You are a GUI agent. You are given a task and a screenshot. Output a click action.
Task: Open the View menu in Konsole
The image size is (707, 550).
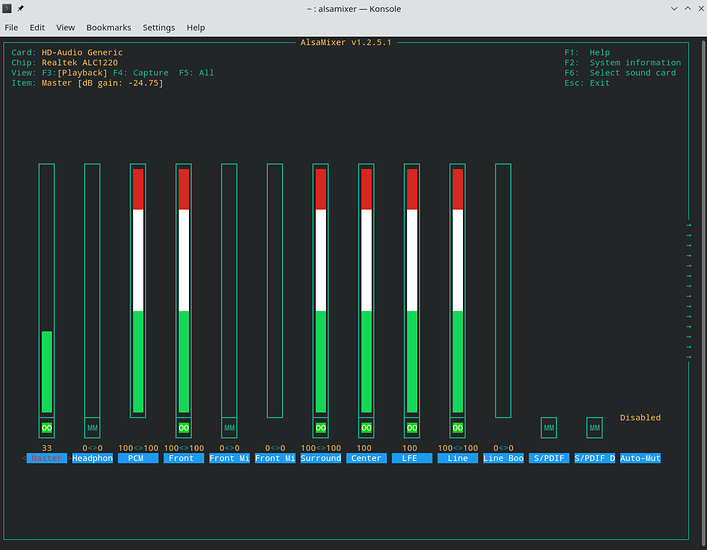[x=66, y=28]
